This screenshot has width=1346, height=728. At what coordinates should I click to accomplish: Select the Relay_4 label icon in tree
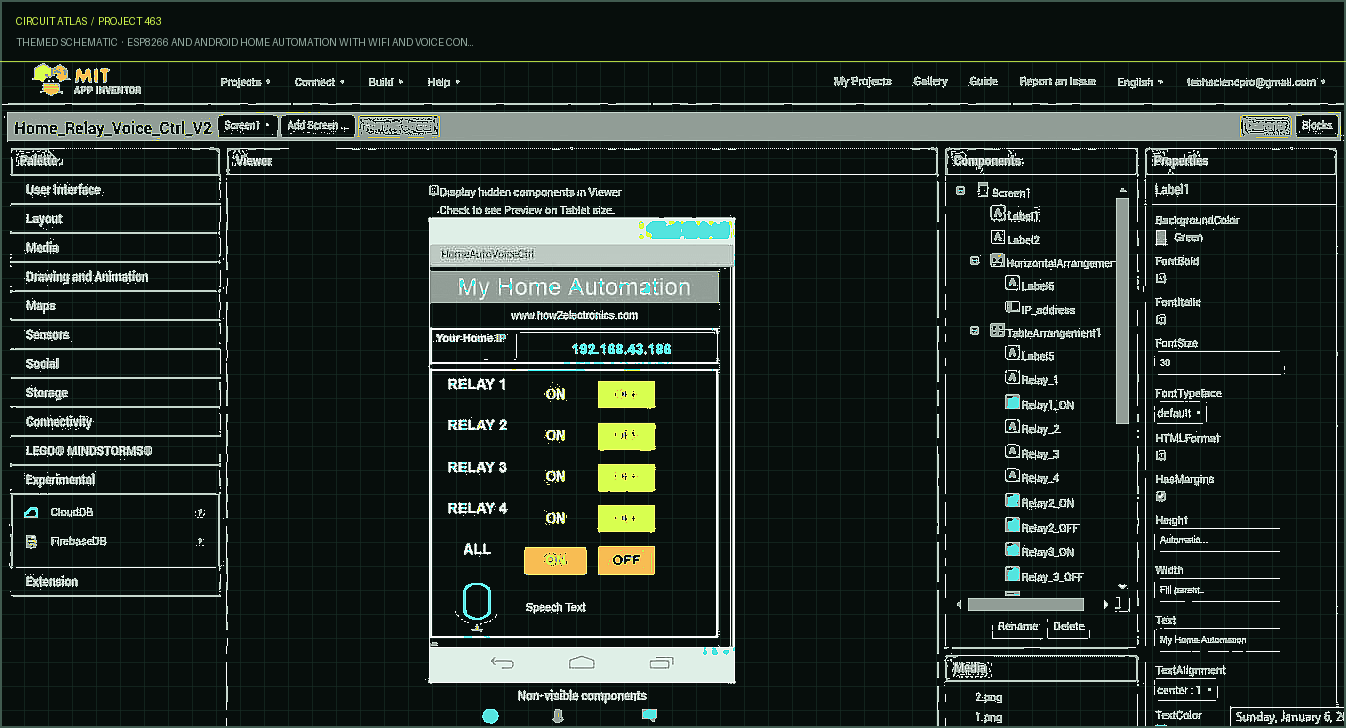[x=1012, y=477]
